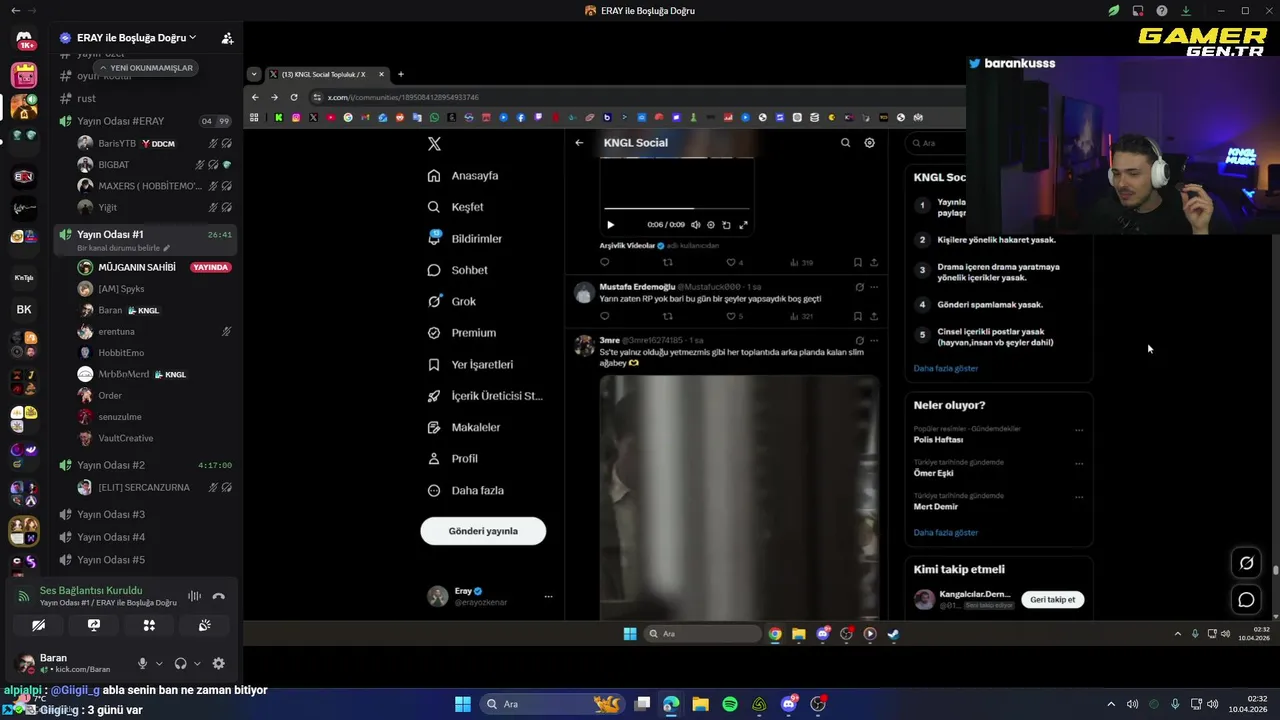1280x720 pixels.
Task: Open microphone input options arrow
Action: (159, 663)
